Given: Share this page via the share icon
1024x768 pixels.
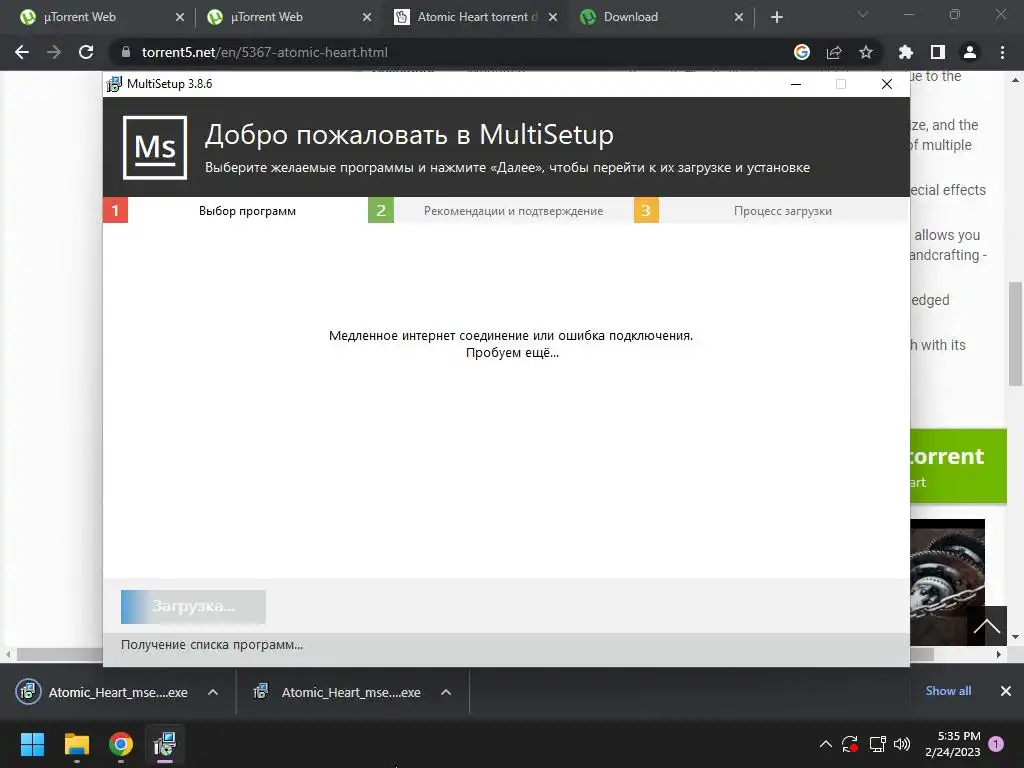Looking at the screenshot, I should (x=834, y=52).
